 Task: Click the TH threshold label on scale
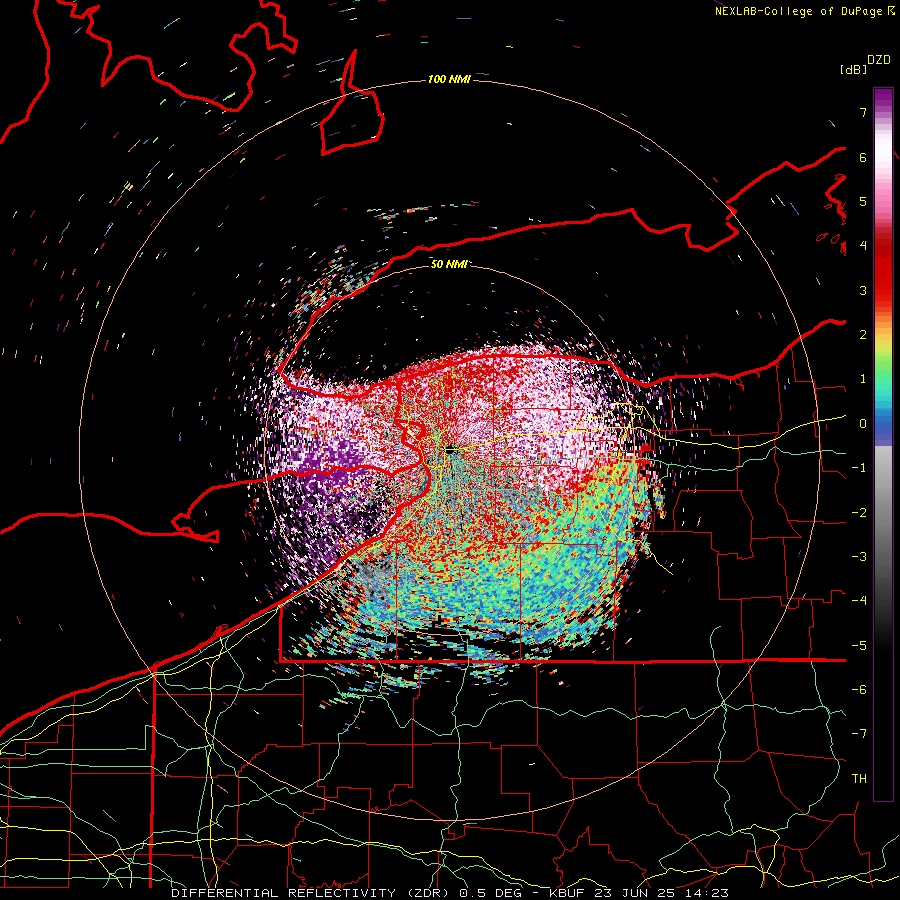click(x=859, y=779)
